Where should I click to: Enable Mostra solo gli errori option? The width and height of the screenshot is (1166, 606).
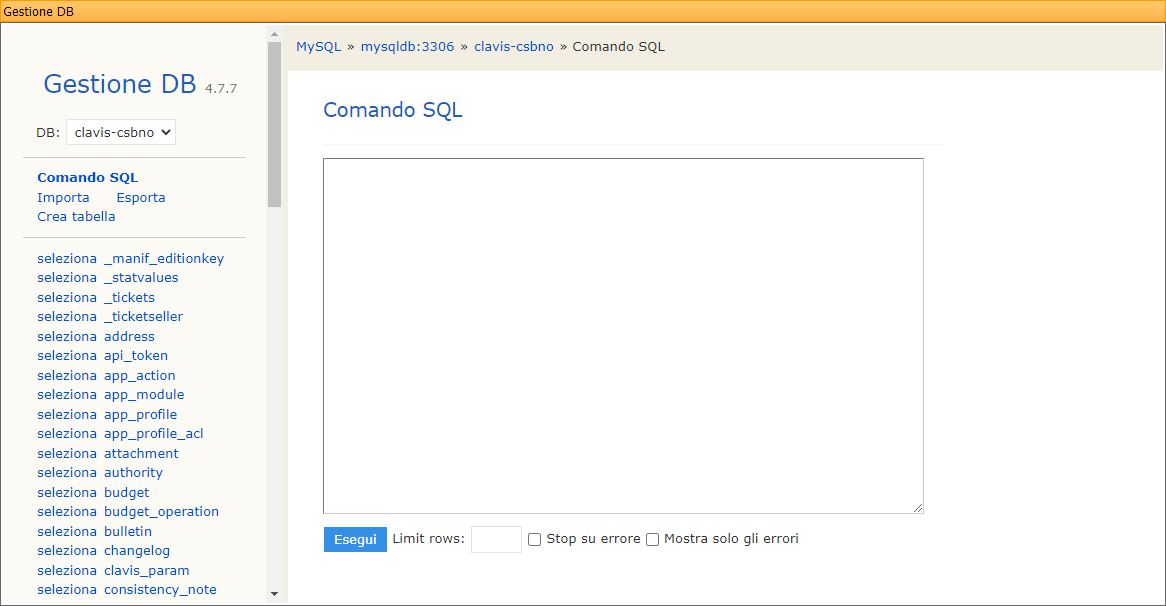point(652,539)
